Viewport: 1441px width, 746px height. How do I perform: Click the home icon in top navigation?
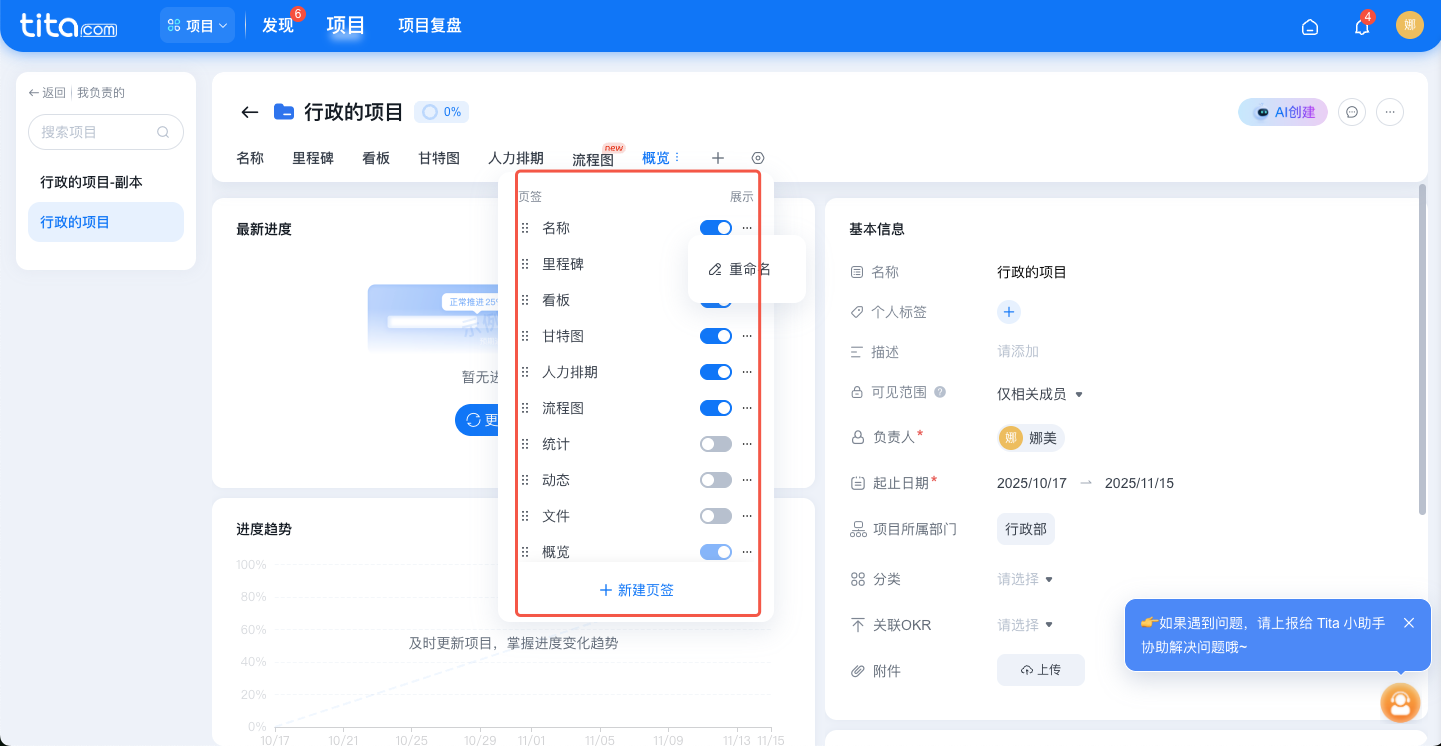coord(1310,27)
